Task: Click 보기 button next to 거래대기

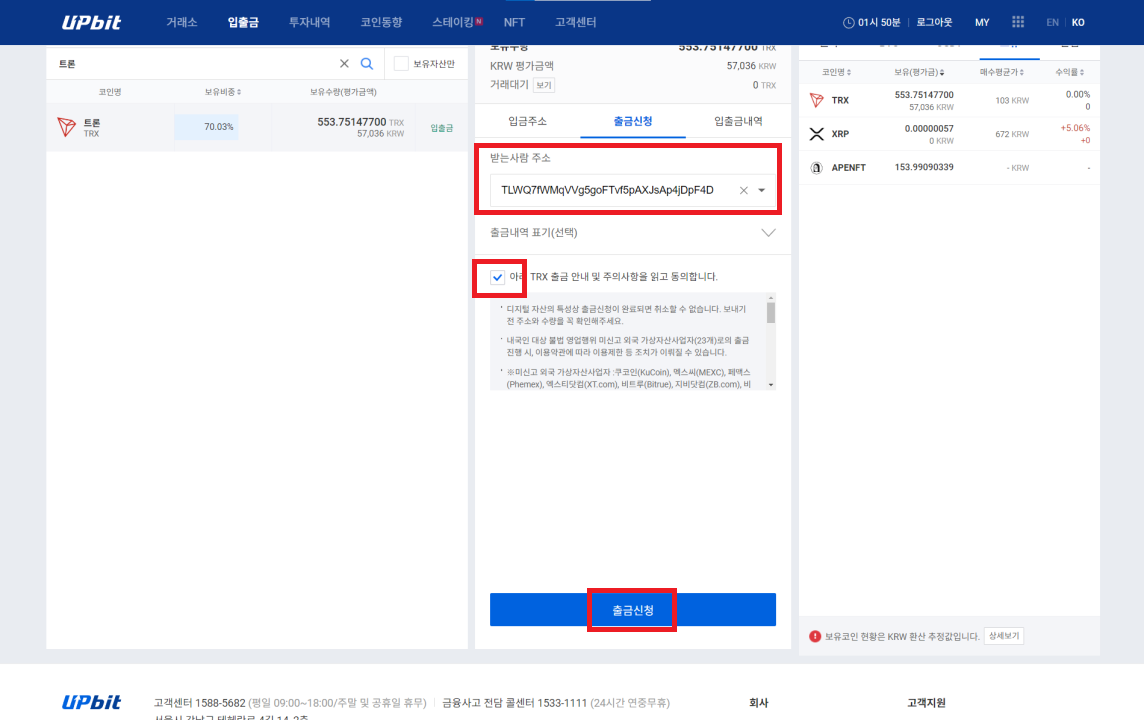Action: (544, 85)
